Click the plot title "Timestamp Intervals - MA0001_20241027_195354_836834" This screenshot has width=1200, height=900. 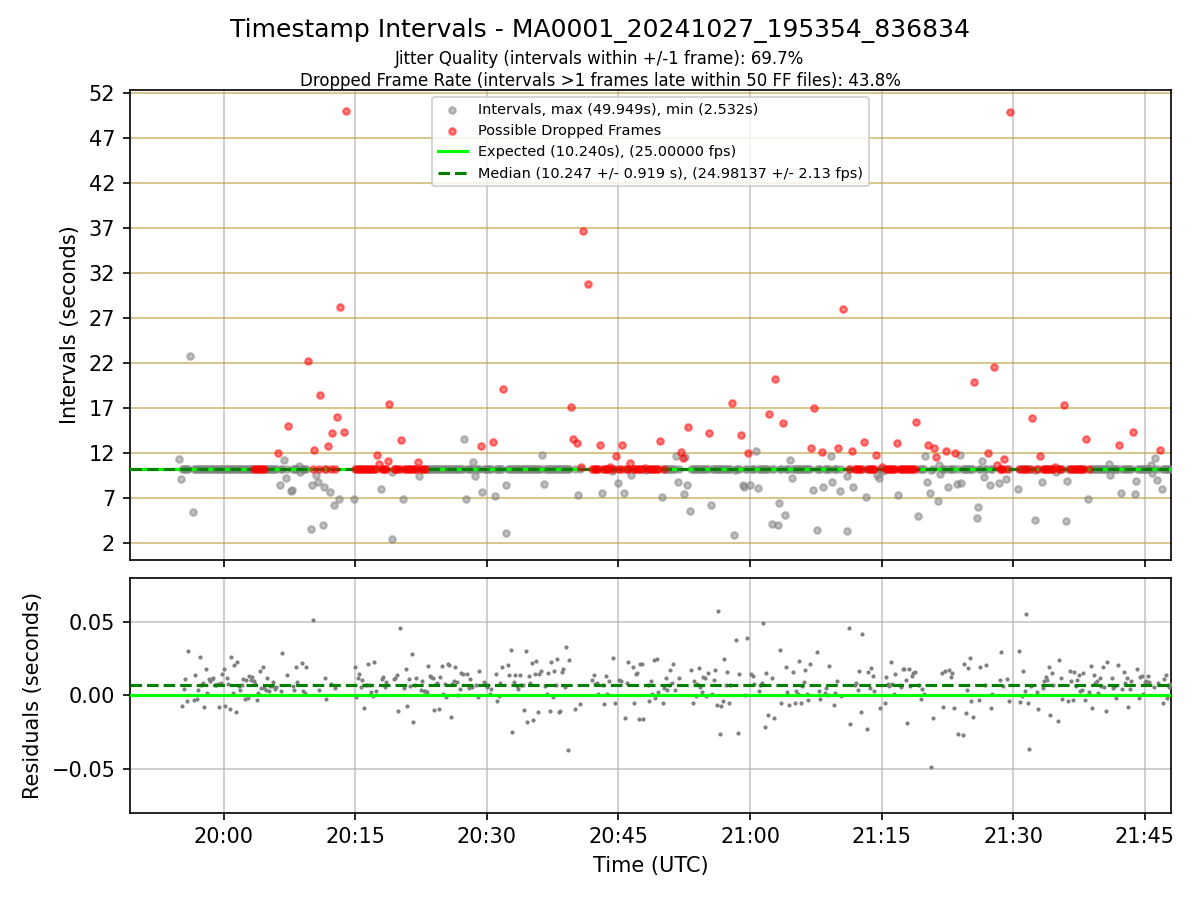click(599, 29)
